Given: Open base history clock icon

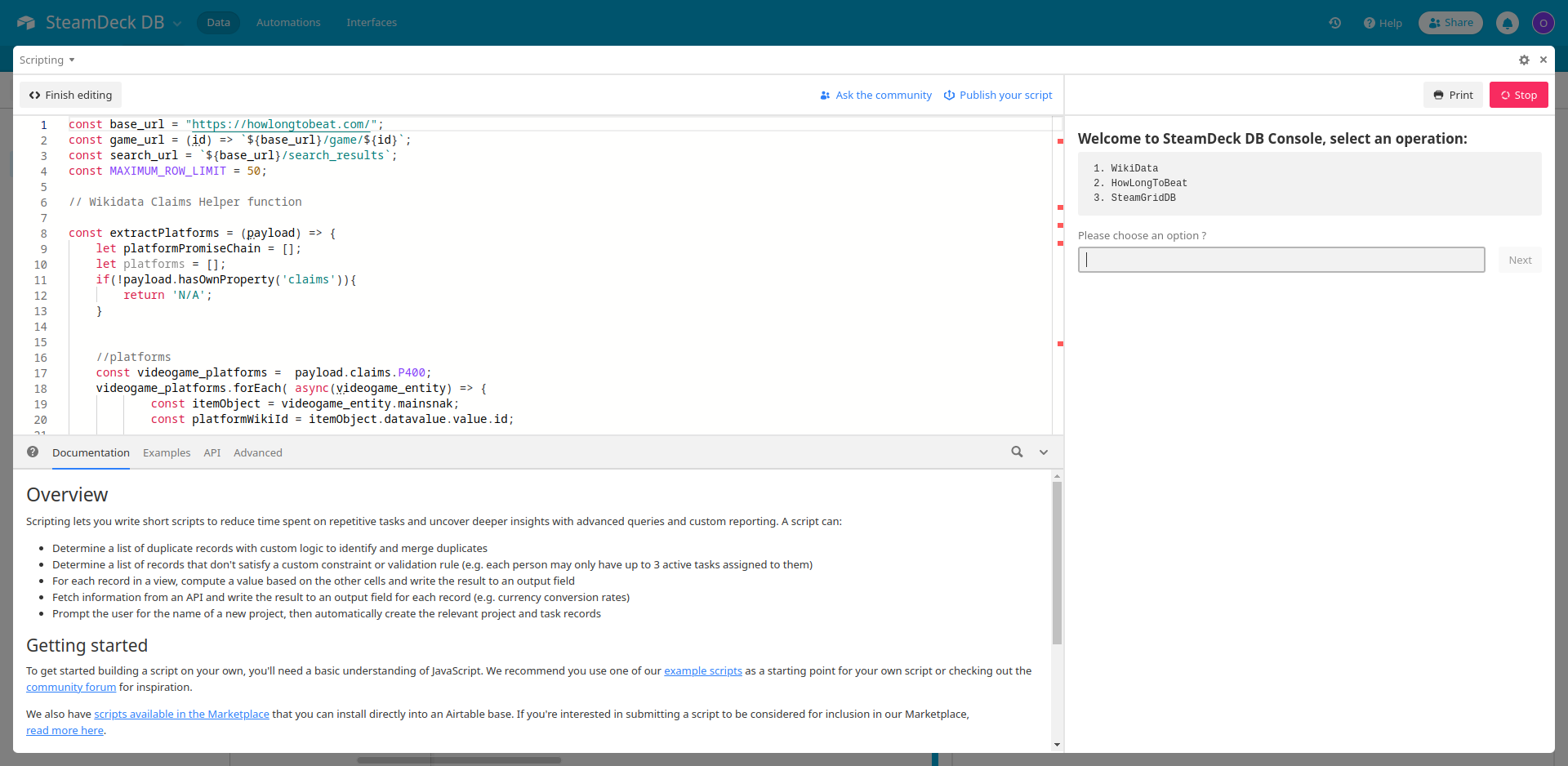Looking at the screenshot, I should pos(1335,23).
